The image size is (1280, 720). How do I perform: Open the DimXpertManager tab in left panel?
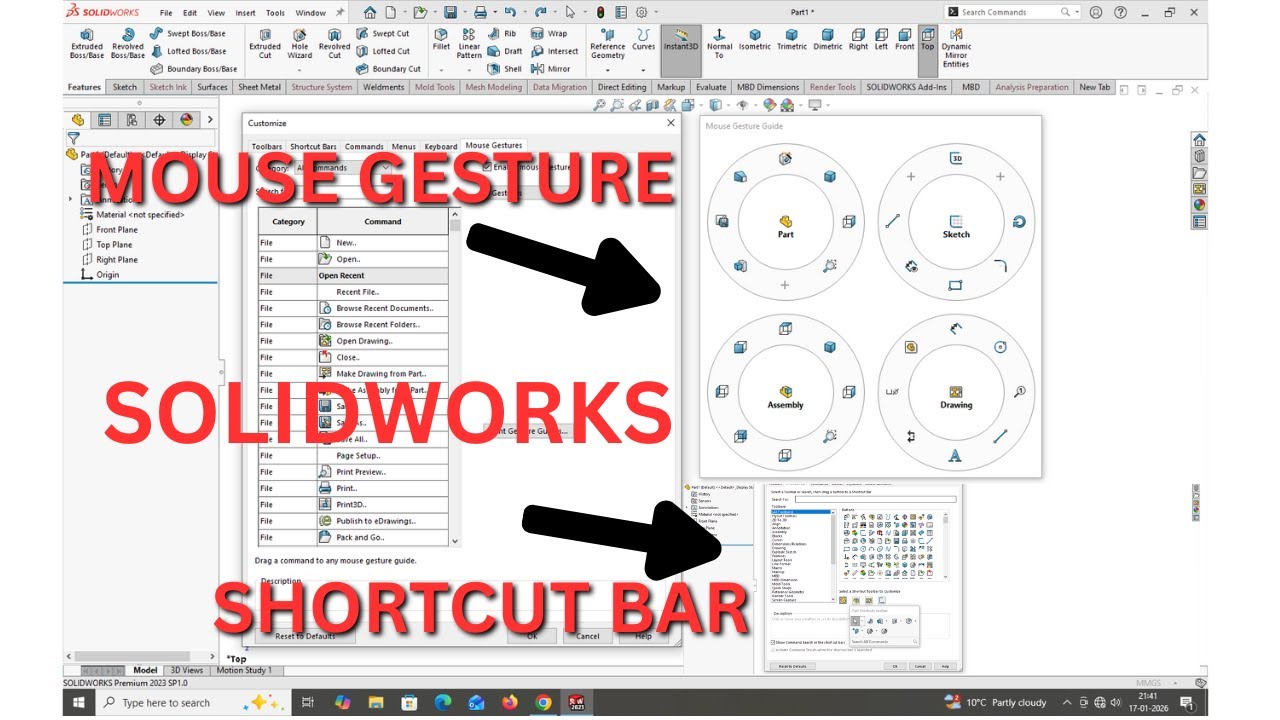click(159, 120)
